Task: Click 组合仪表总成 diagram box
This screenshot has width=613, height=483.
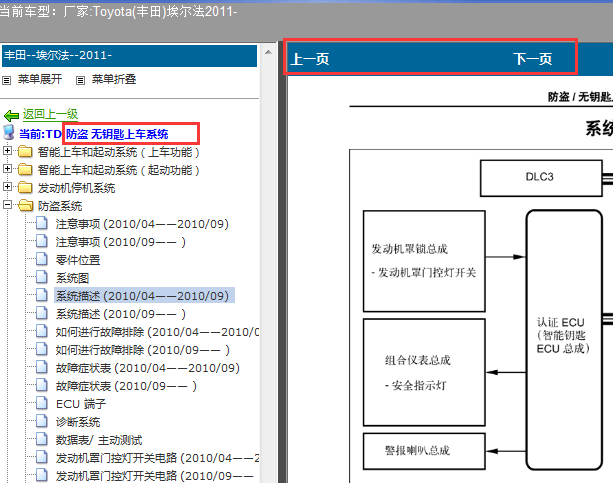Action: tap(424, 372)
